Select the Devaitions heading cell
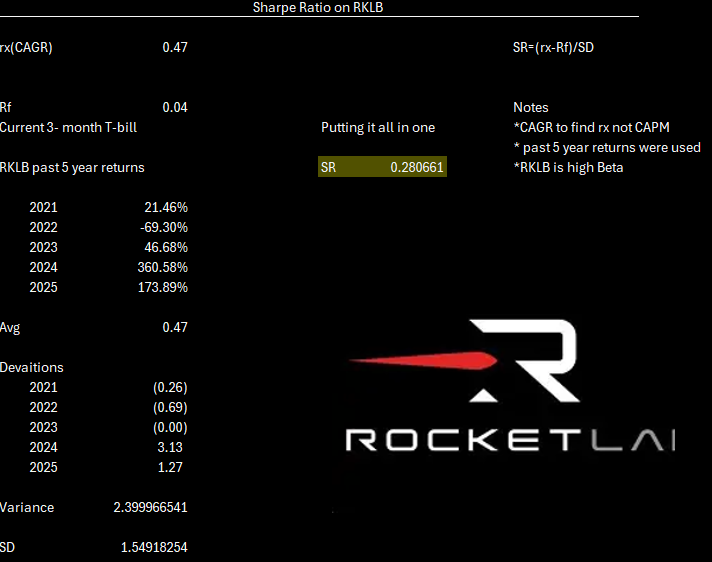The height and width of the screenshot is (562, 712). pyautogui.click(x=31, y=367)
